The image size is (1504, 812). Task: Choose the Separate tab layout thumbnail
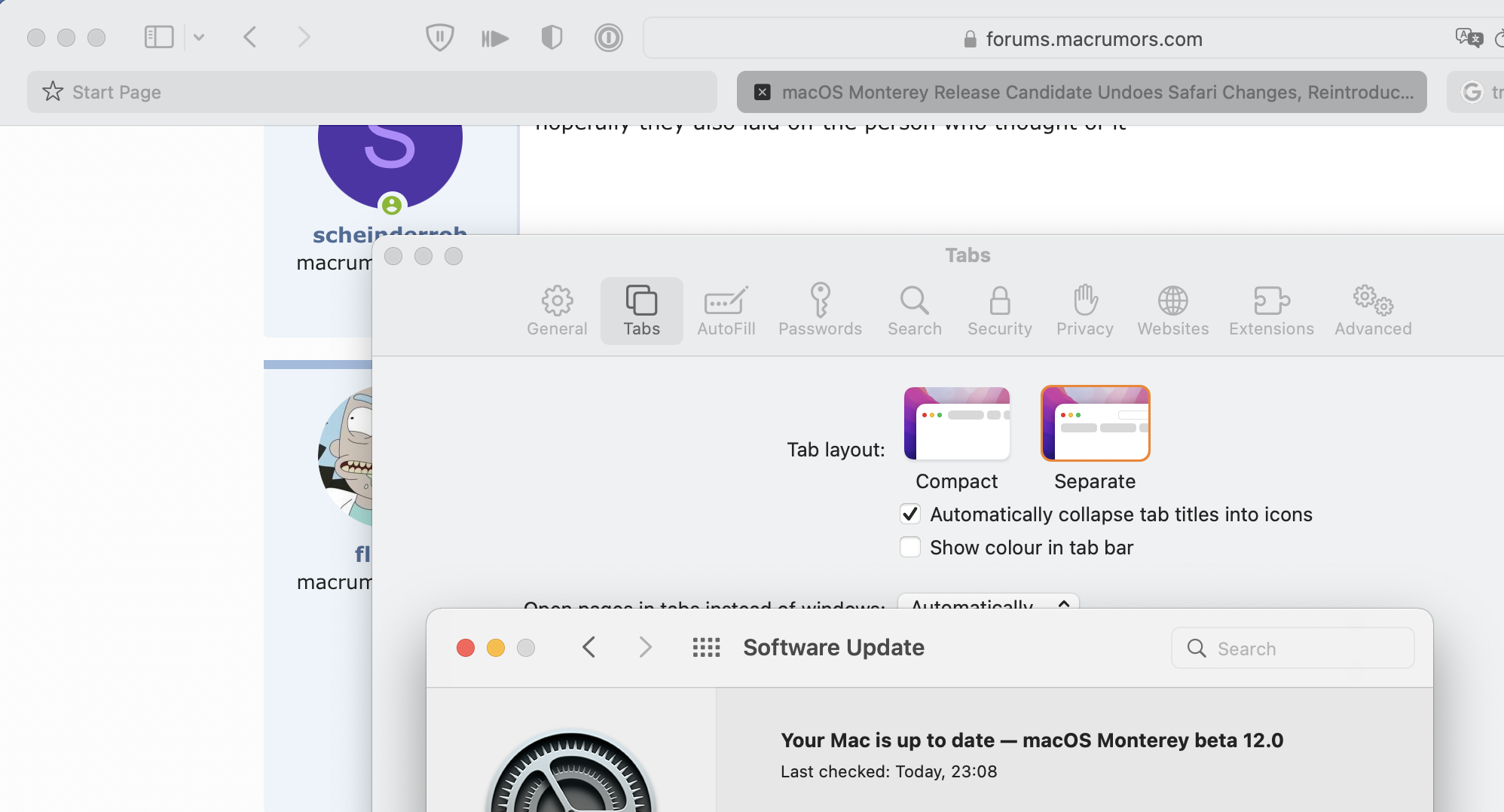pyautogui.click(x=1096, y=423)
